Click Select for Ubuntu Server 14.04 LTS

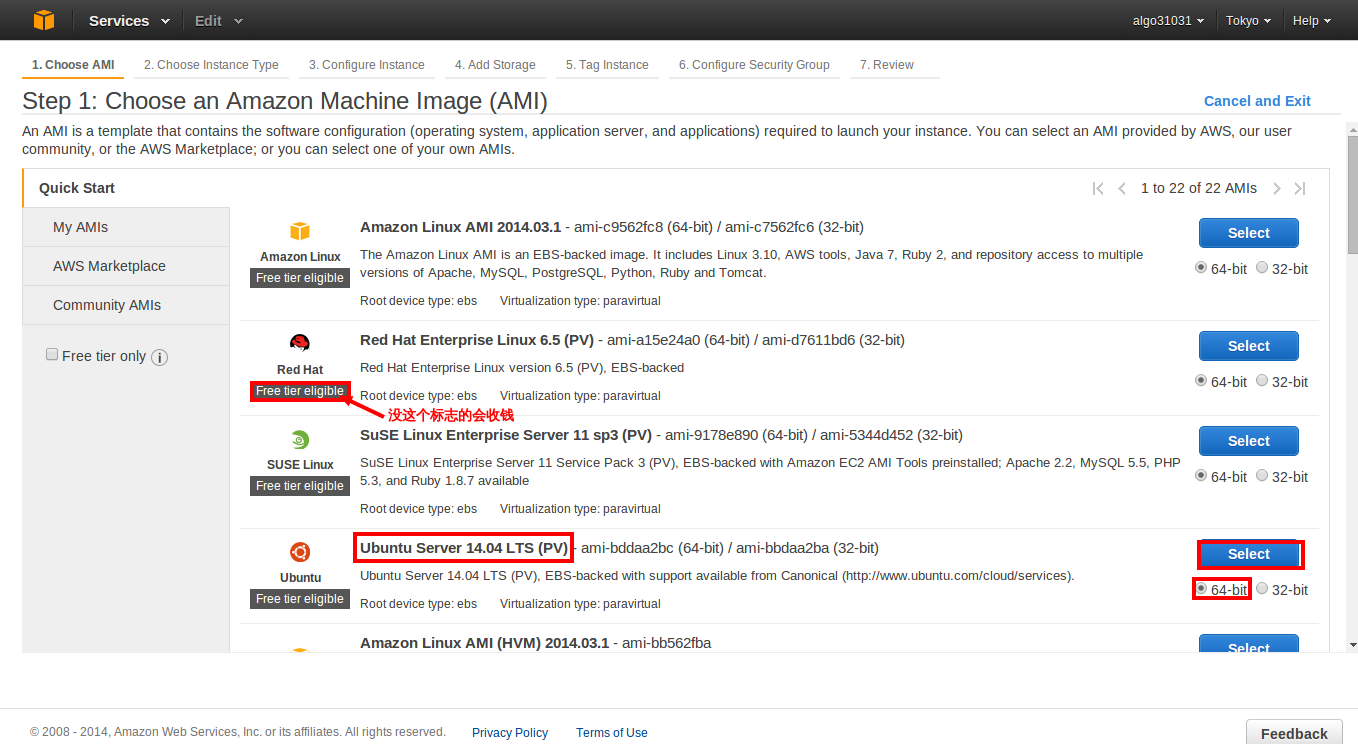(1249, 554)
